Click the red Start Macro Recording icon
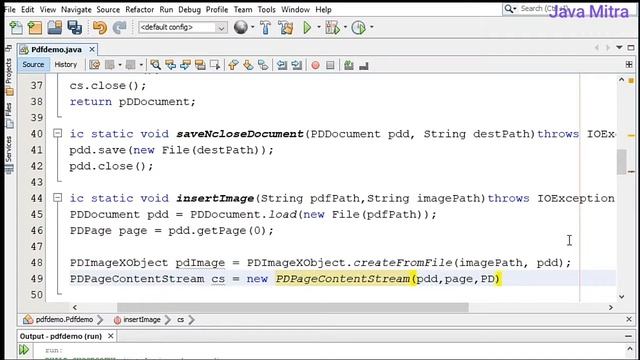Screen dimensions: 640x360 315,65
